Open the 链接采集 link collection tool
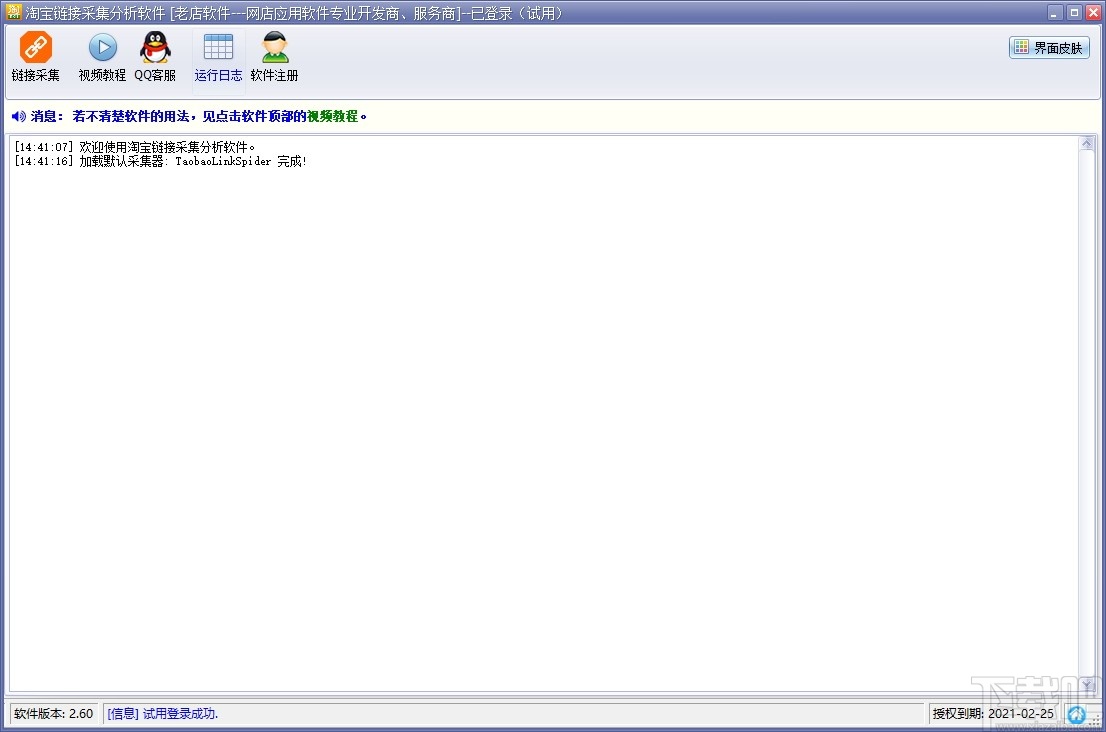Screen dimensions: 1106x732 [35, 57]
